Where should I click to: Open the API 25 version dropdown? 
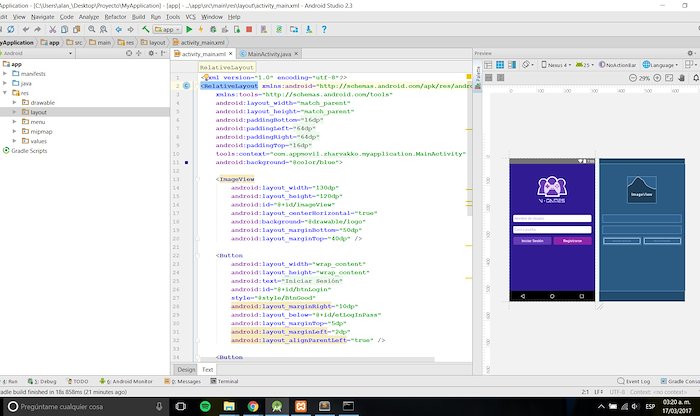(585, 65)
